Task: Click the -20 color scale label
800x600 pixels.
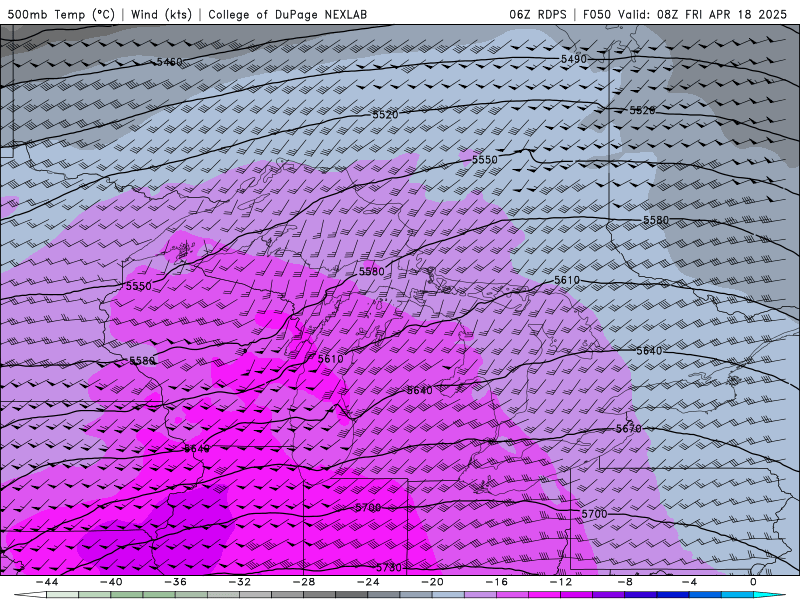Action: point(432,582)
